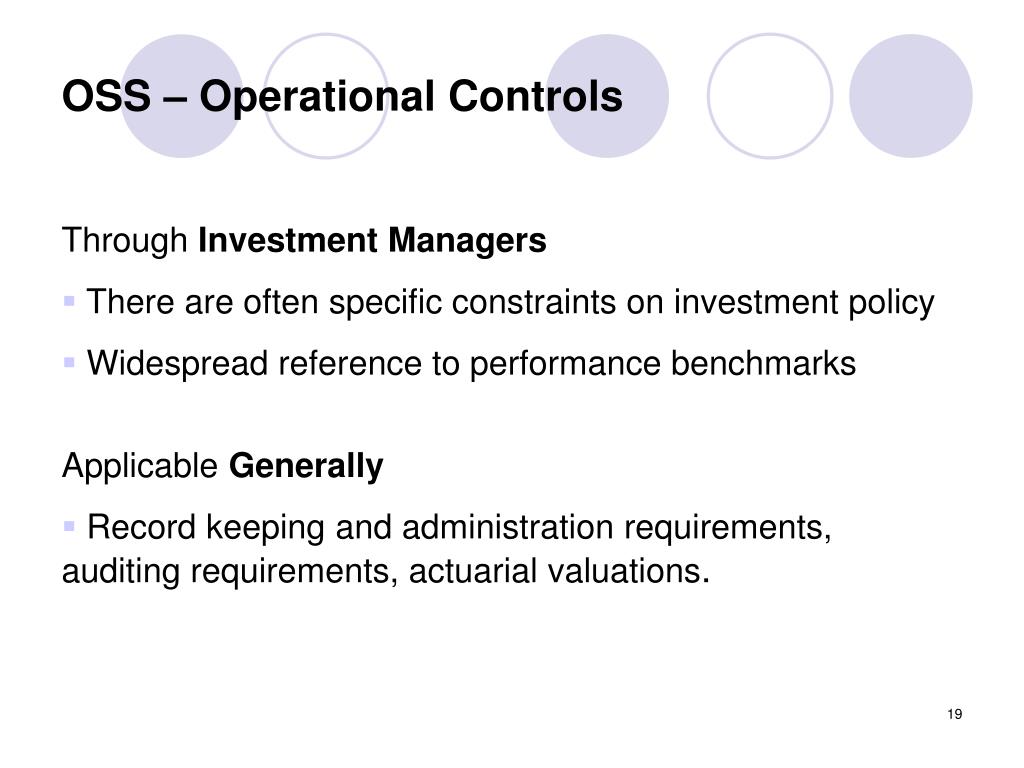Click the bold word Generally

coord(306,466)
